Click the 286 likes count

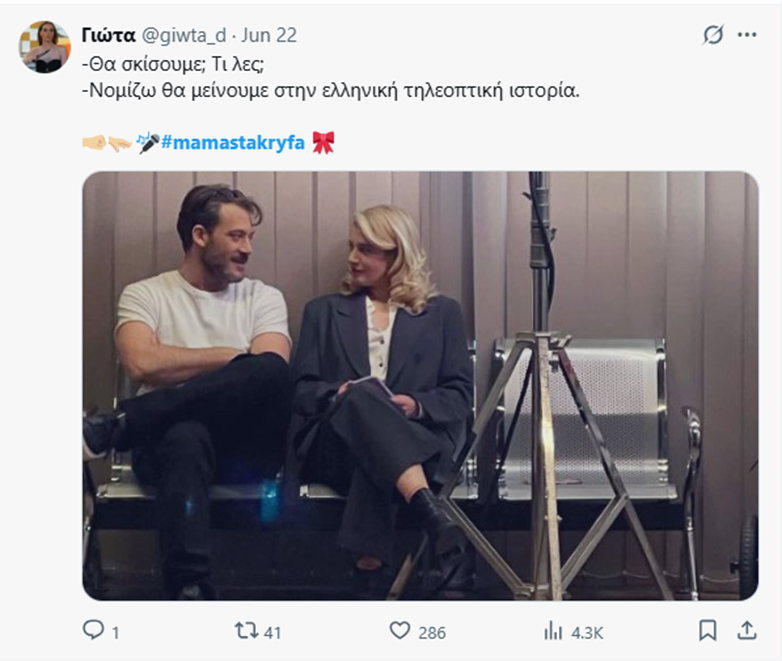[x=433, y=632]
